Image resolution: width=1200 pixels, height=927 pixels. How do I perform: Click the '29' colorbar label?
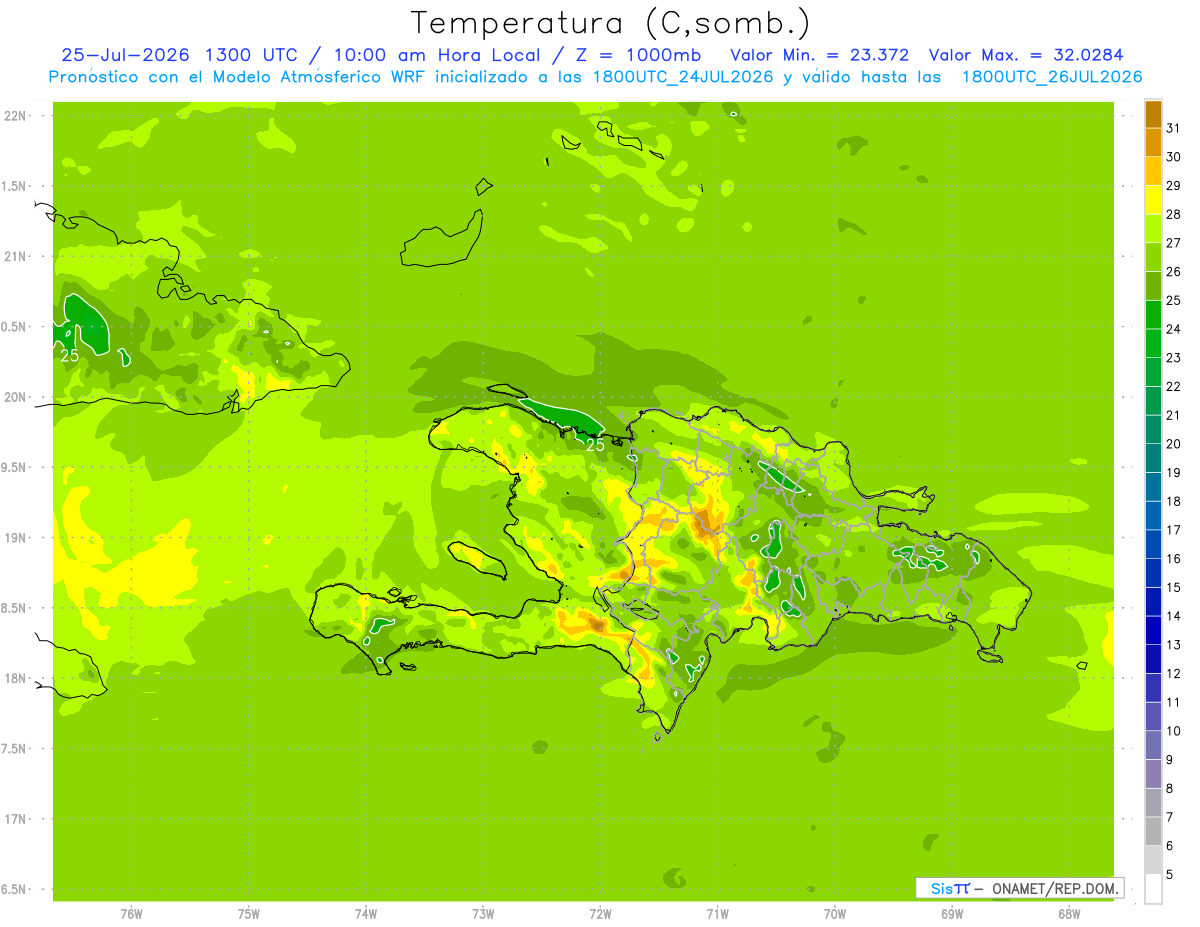click(x=1174, y=186)
